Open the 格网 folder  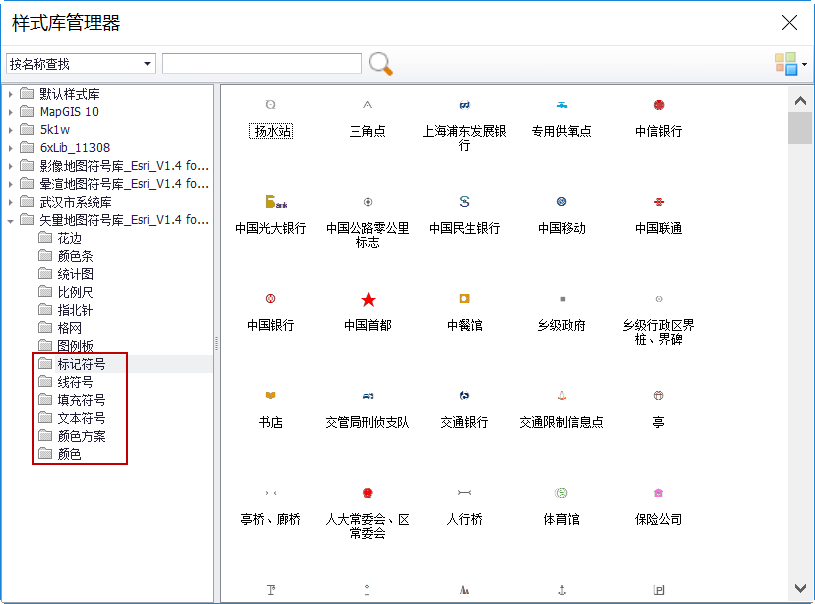(70, 328)
